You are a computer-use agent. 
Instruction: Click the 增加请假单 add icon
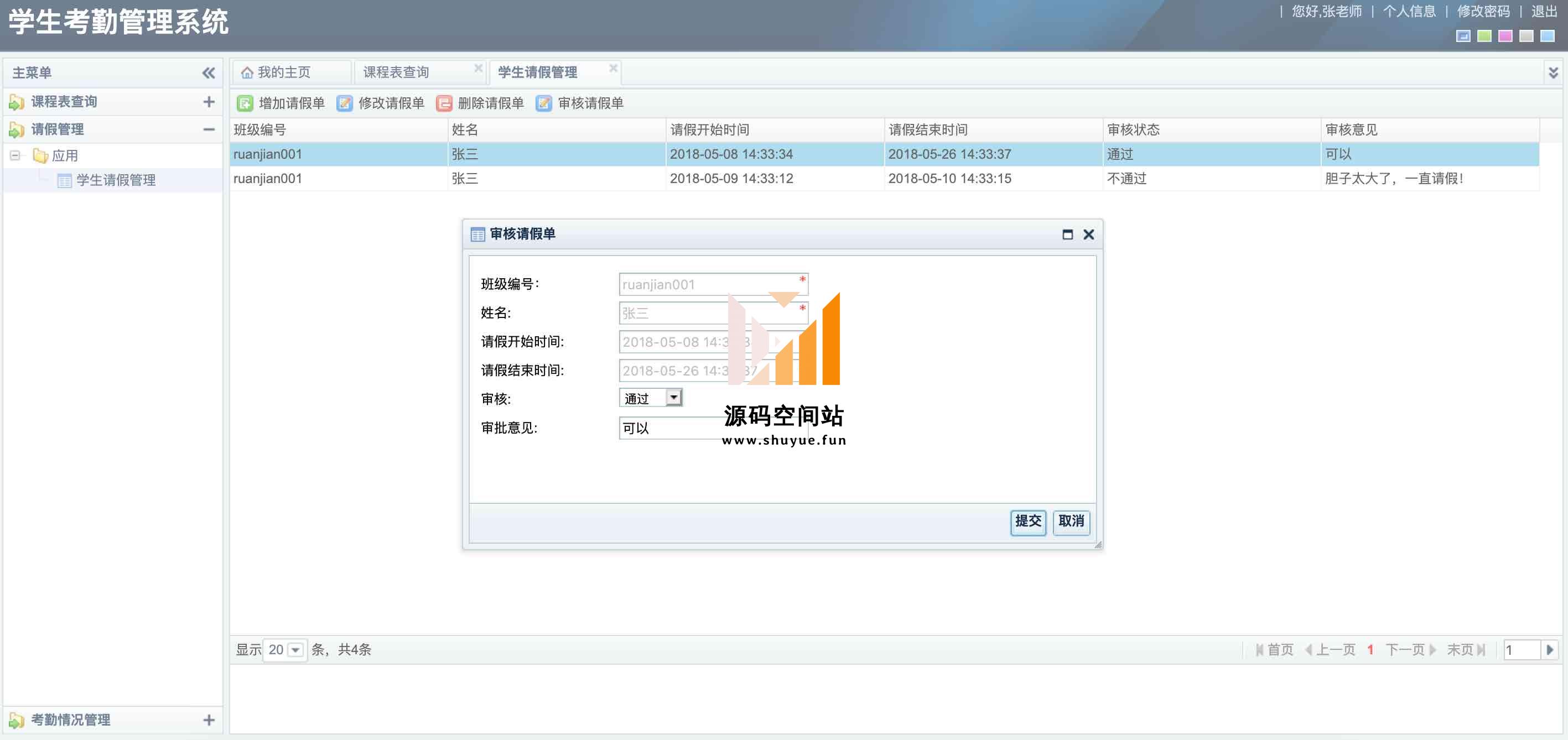[245, 103]
